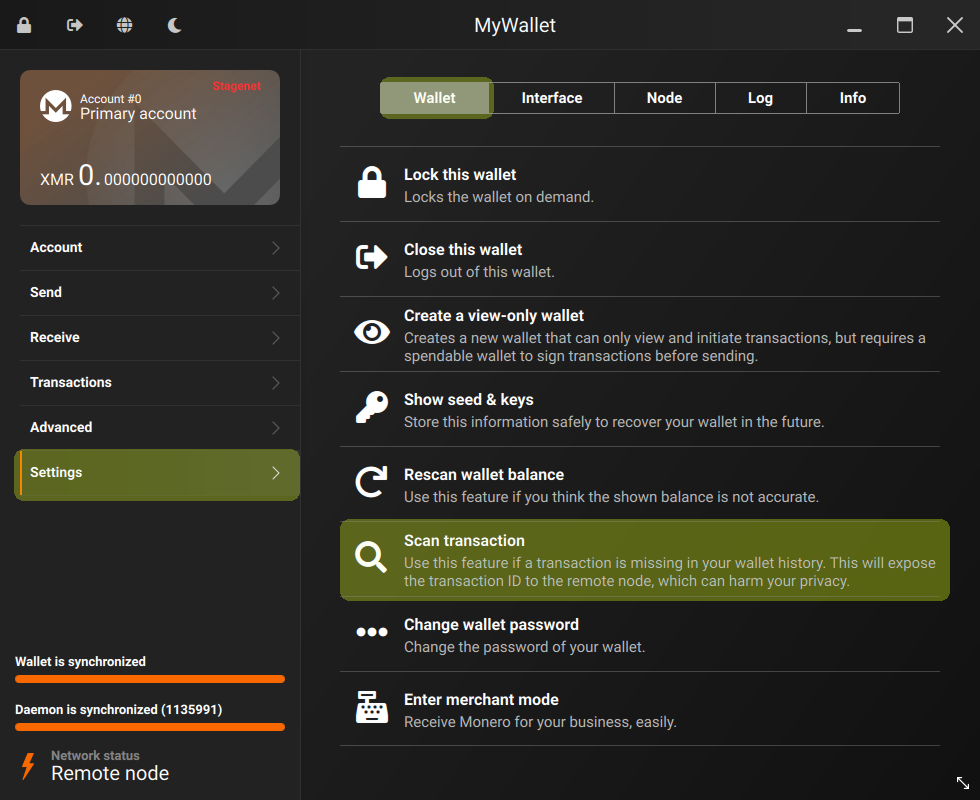Select the eye icon for view-only wallet
Image resolution: width=980 pixels, height=800 pixels.
click(371, 332)
